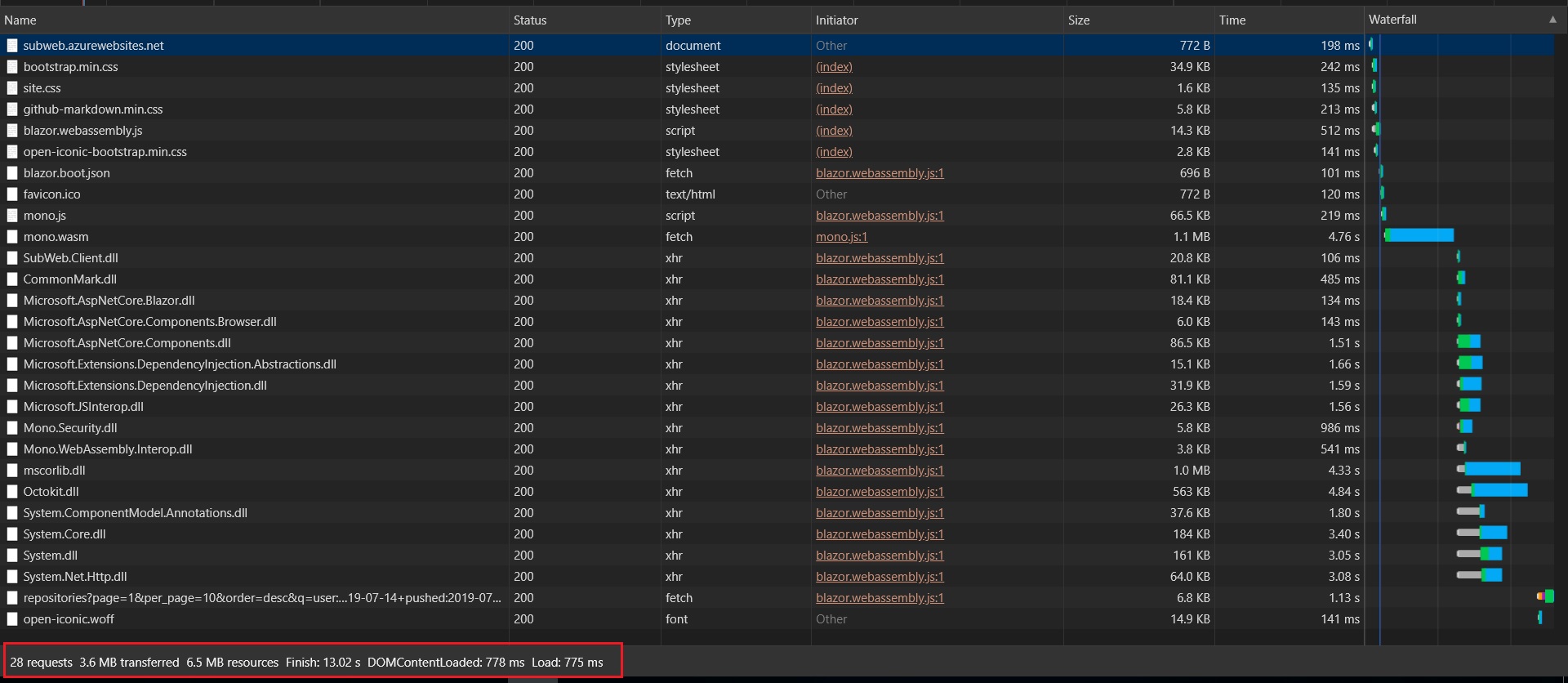Screen dimensions: 1568x683
Task: Click the file icon beside System.dll
Action: [12, 556]
